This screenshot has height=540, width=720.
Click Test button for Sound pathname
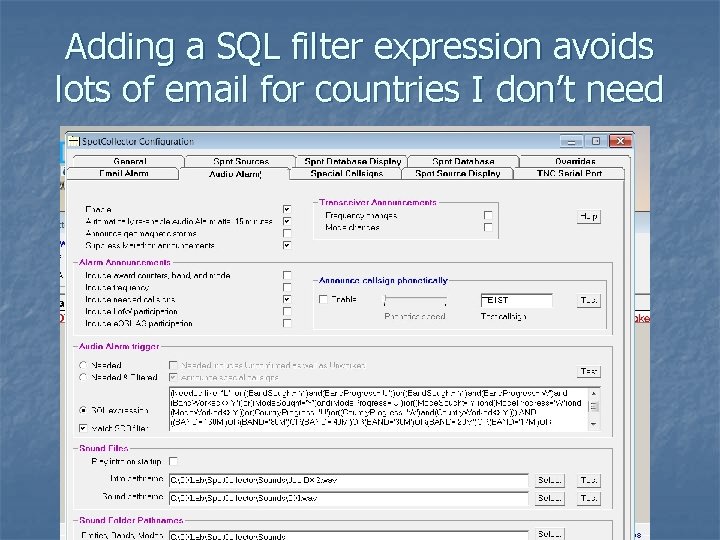(x=589, y=498)
